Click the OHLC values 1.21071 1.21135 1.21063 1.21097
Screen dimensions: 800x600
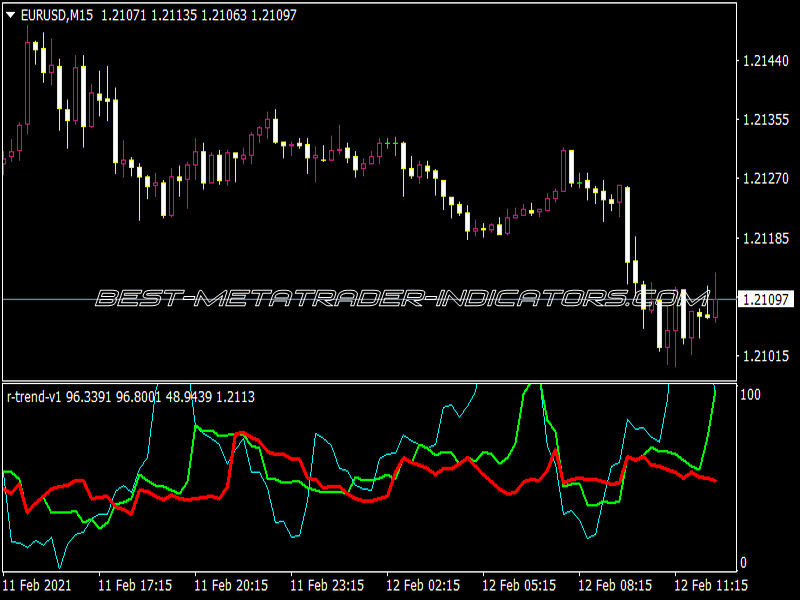tap(198, 16)
